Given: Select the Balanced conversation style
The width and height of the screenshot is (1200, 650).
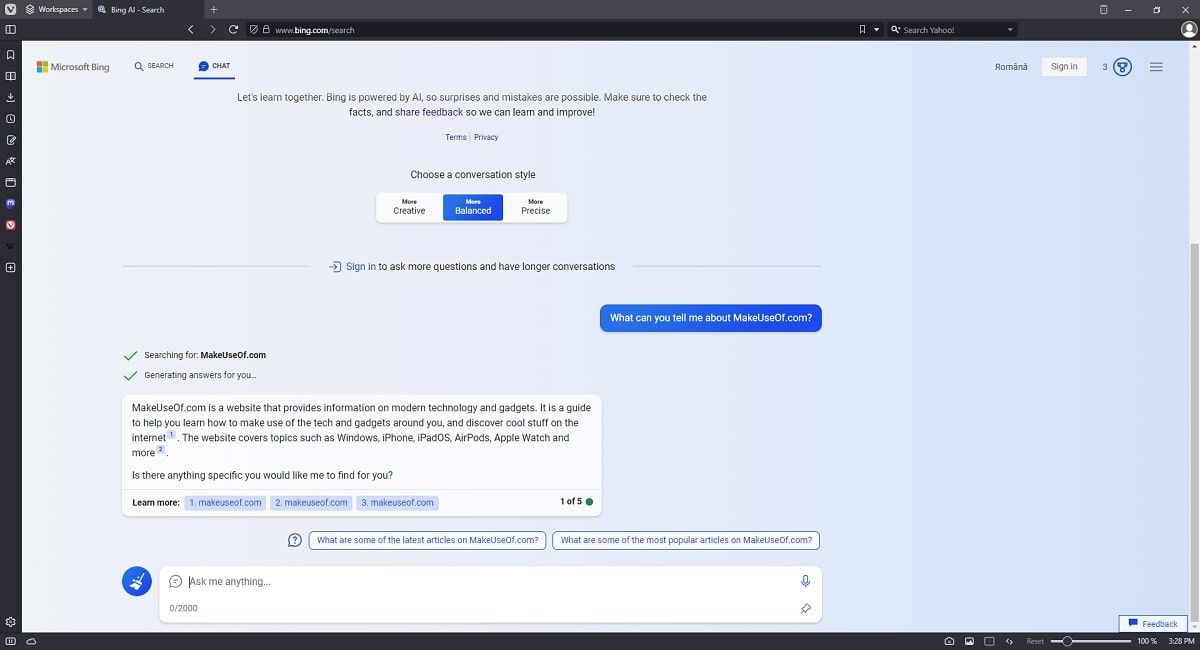Looking at the screenshot, I should 472,206.
